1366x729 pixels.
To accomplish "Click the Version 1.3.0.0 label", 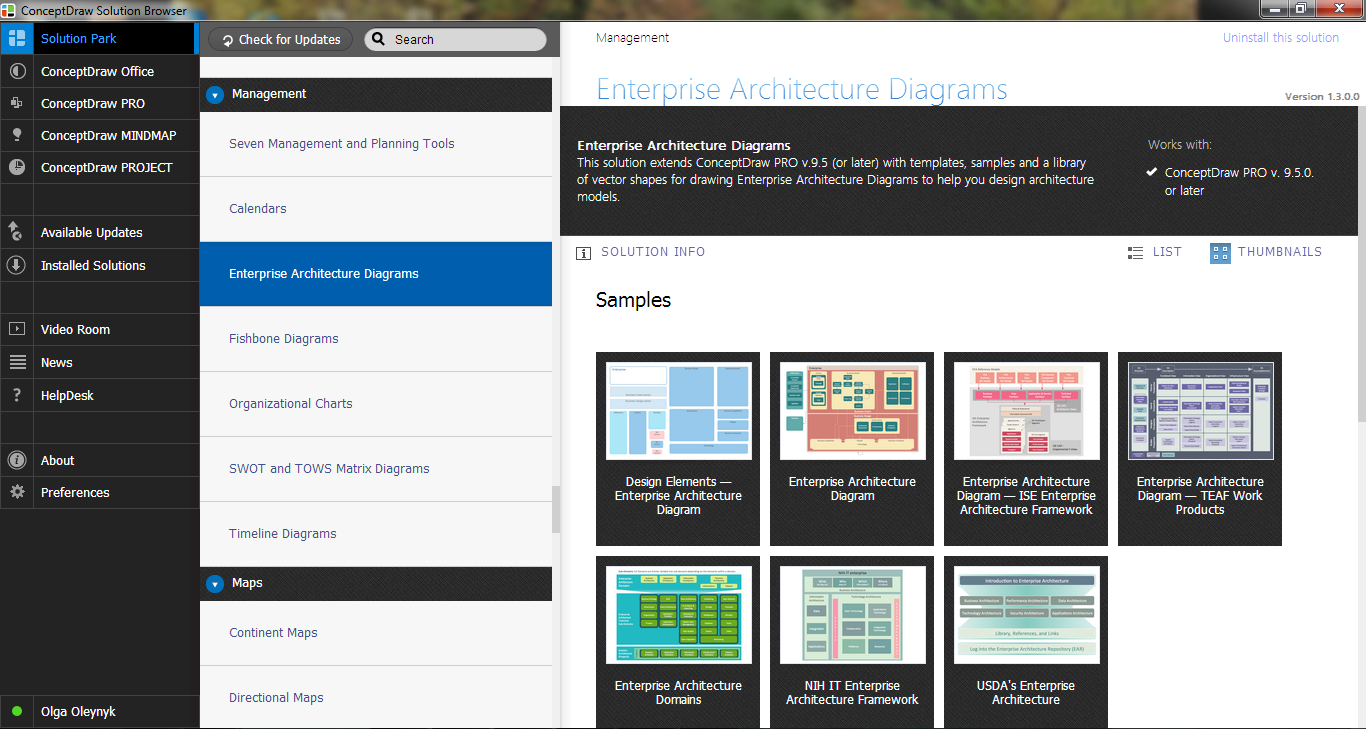I will [1322, 97].
